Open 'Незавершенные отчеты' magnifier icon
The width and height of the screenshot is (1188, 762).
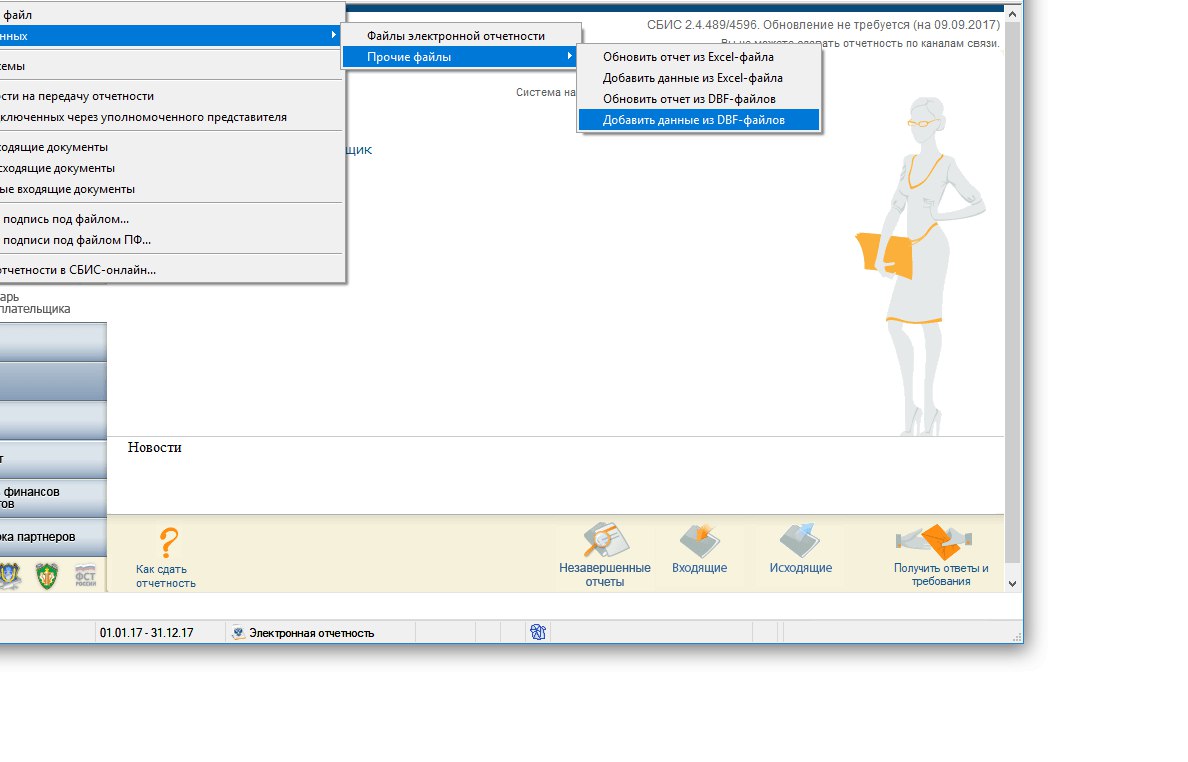point(605,540)
